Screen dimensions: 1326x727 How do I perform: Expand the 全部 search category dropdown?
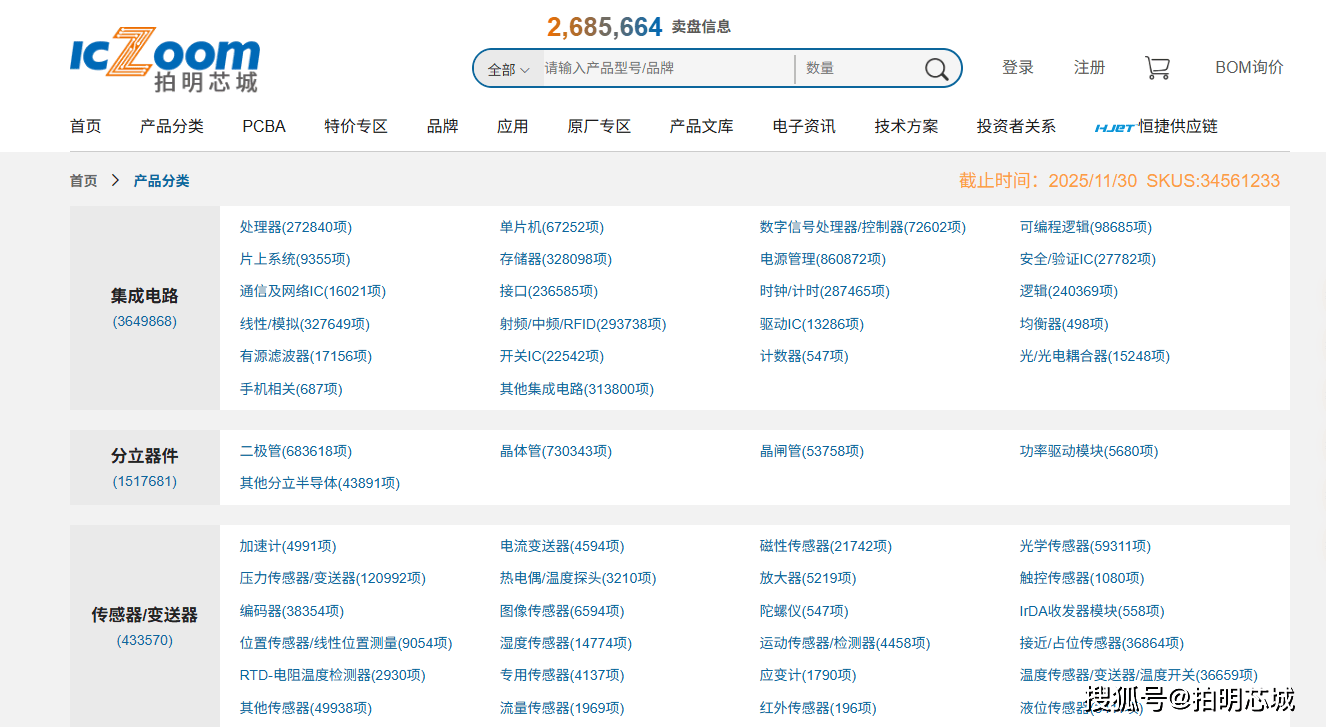coord(508,69)
